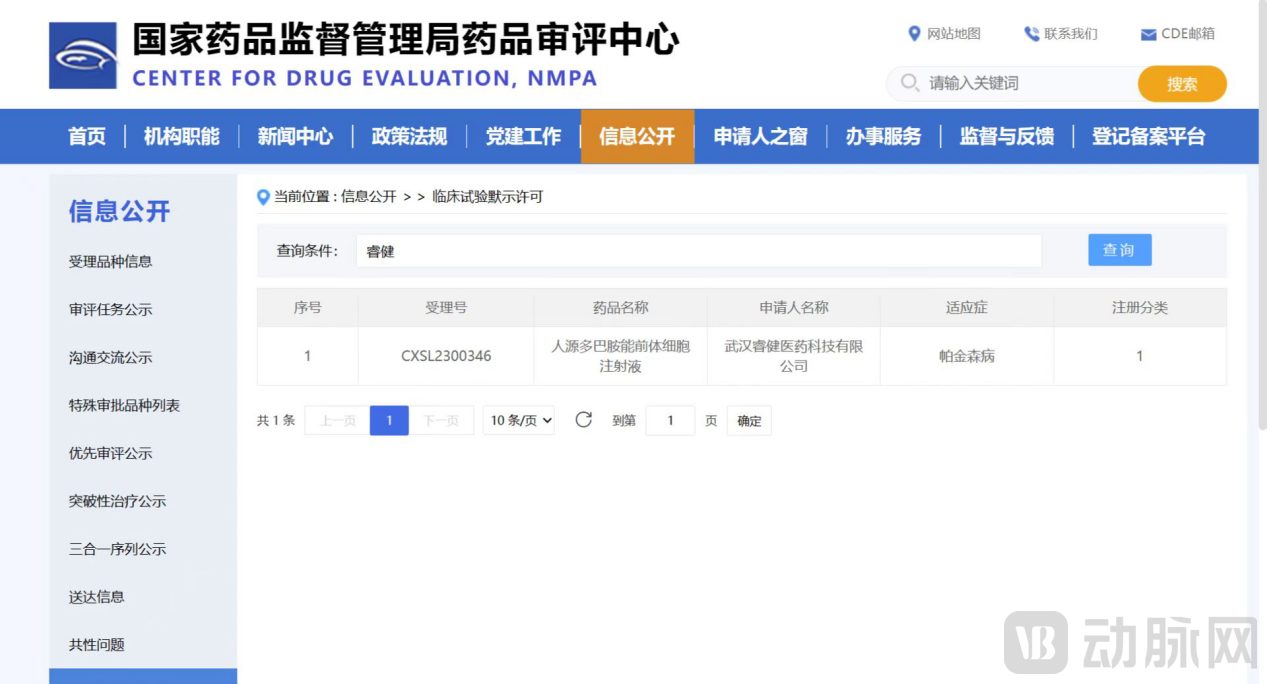Click the CDE logo in the header

[83, 54]
